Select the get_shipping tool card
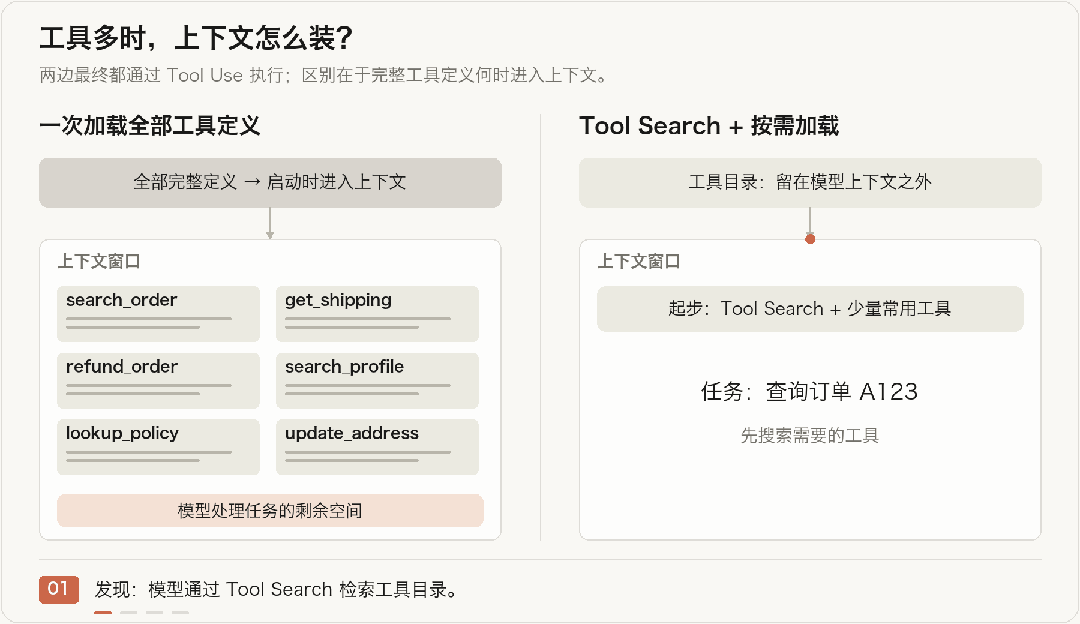 click(377, 313)
